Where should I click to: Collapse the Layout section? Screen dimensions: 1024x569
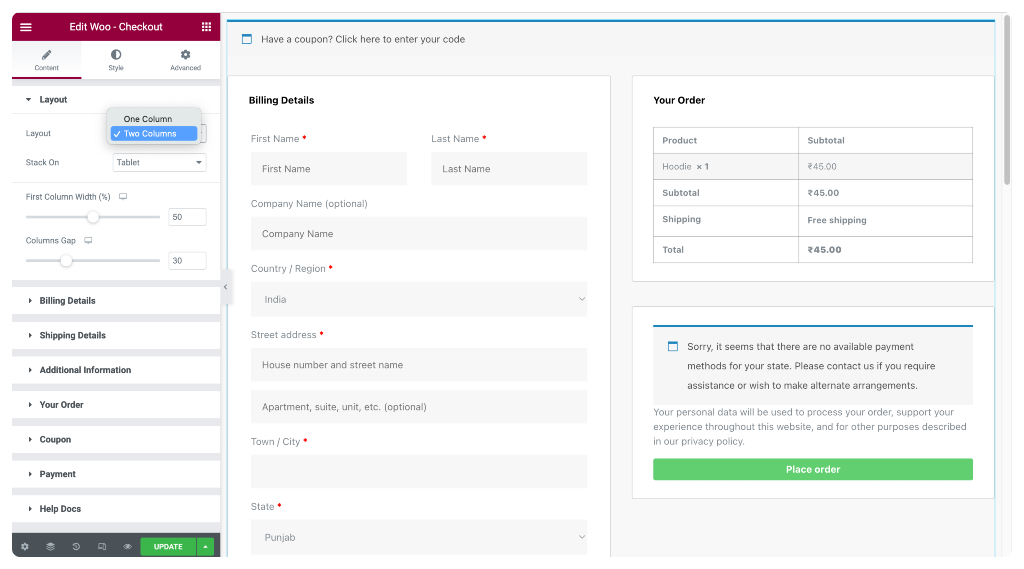tap(116, 99)
